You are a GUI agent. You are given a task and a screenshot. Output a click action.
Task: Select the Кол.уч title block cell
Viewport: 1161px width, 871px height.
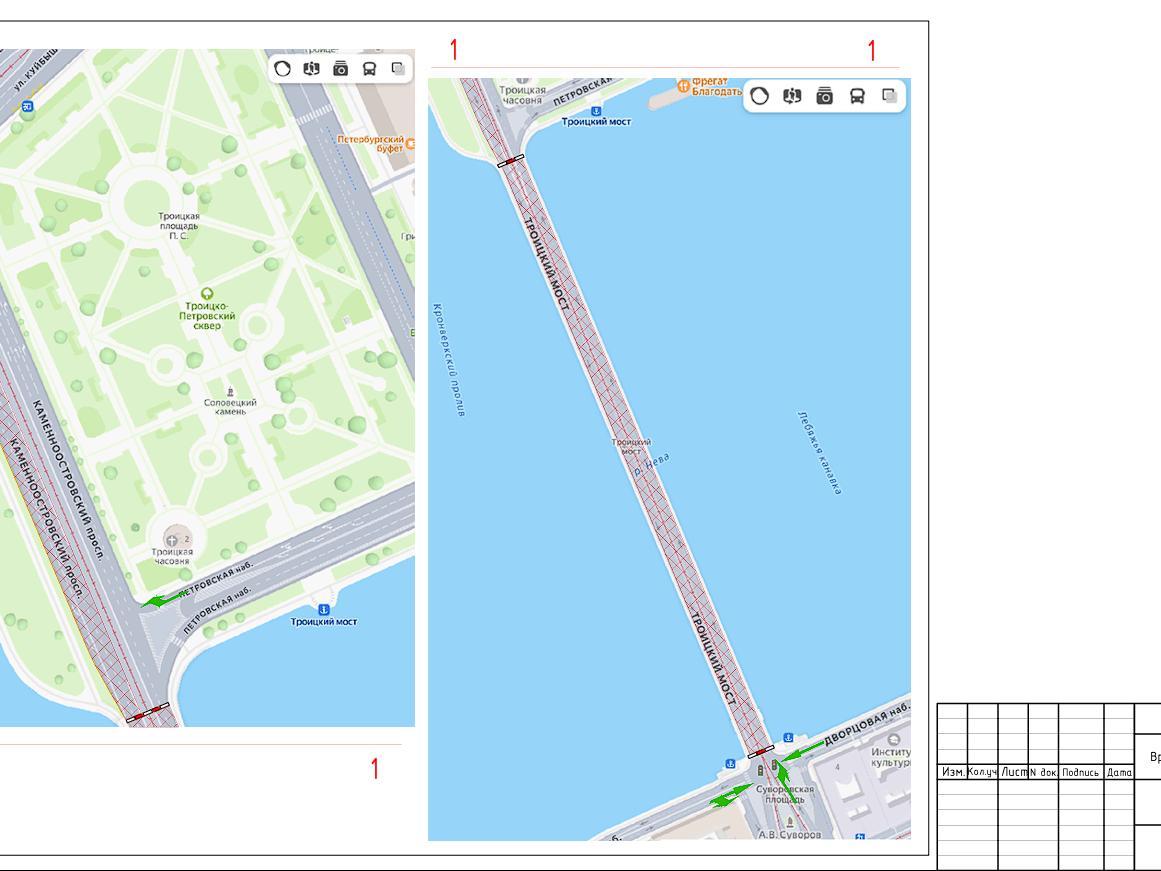(x=983, y=772)
